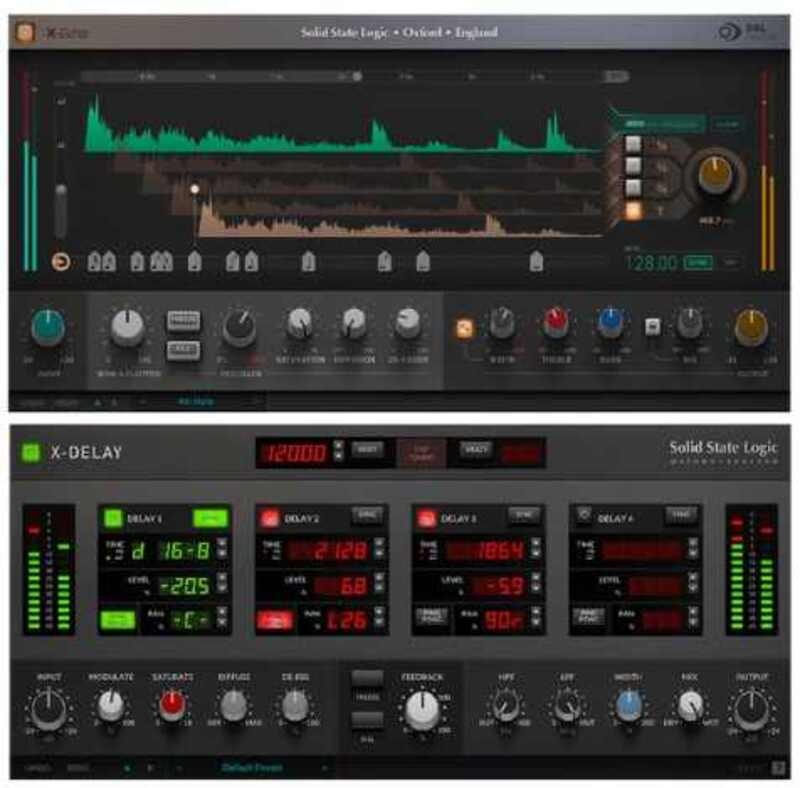800x788 pixels.
Task: Click the red Saturate knob
Action: point(171,706)
